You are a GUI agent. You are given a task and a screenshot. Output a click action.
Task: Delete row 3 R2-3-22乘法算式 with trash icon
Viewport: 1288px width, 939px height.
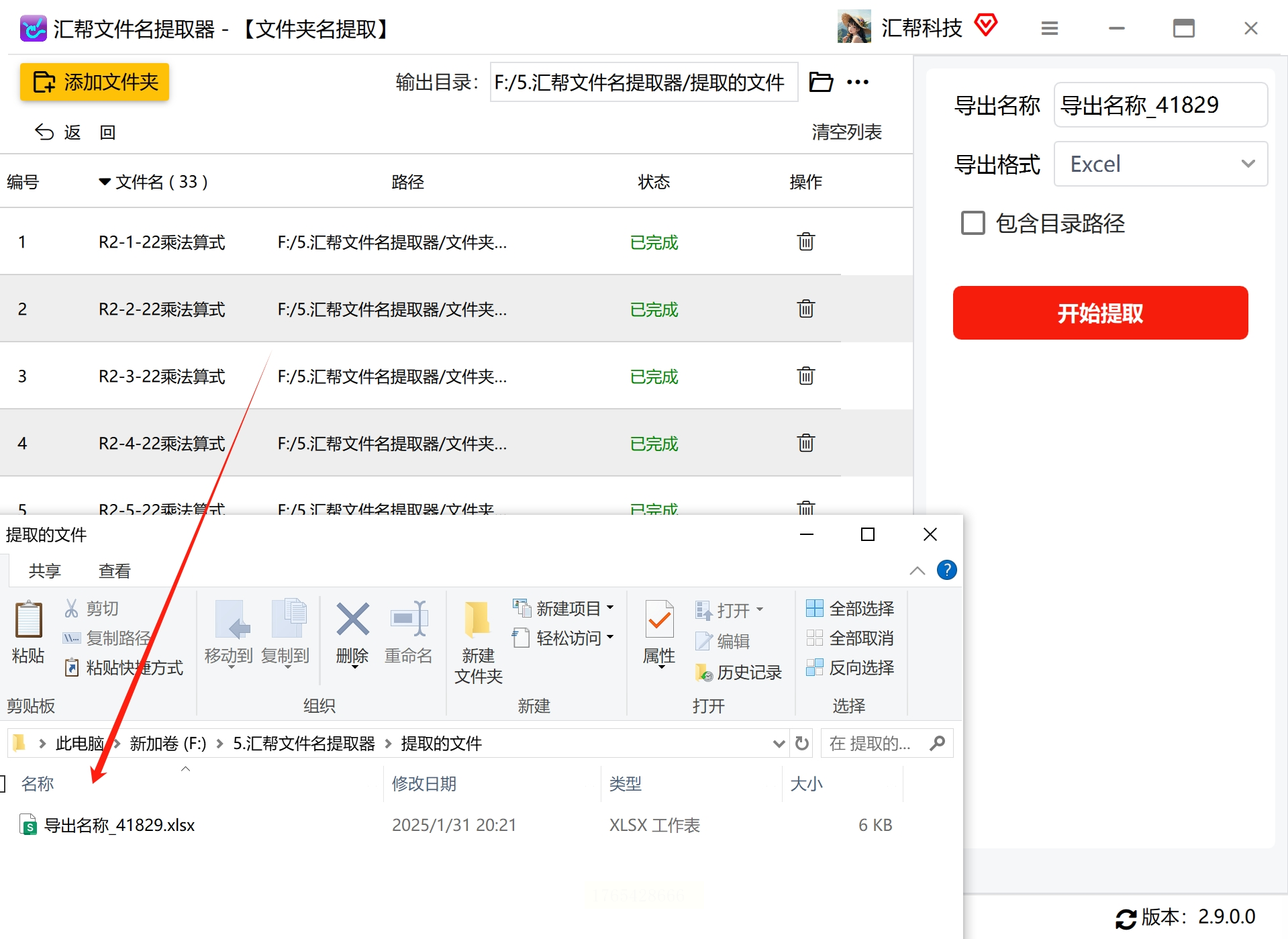pyautogui.click(x=805, y=376)
